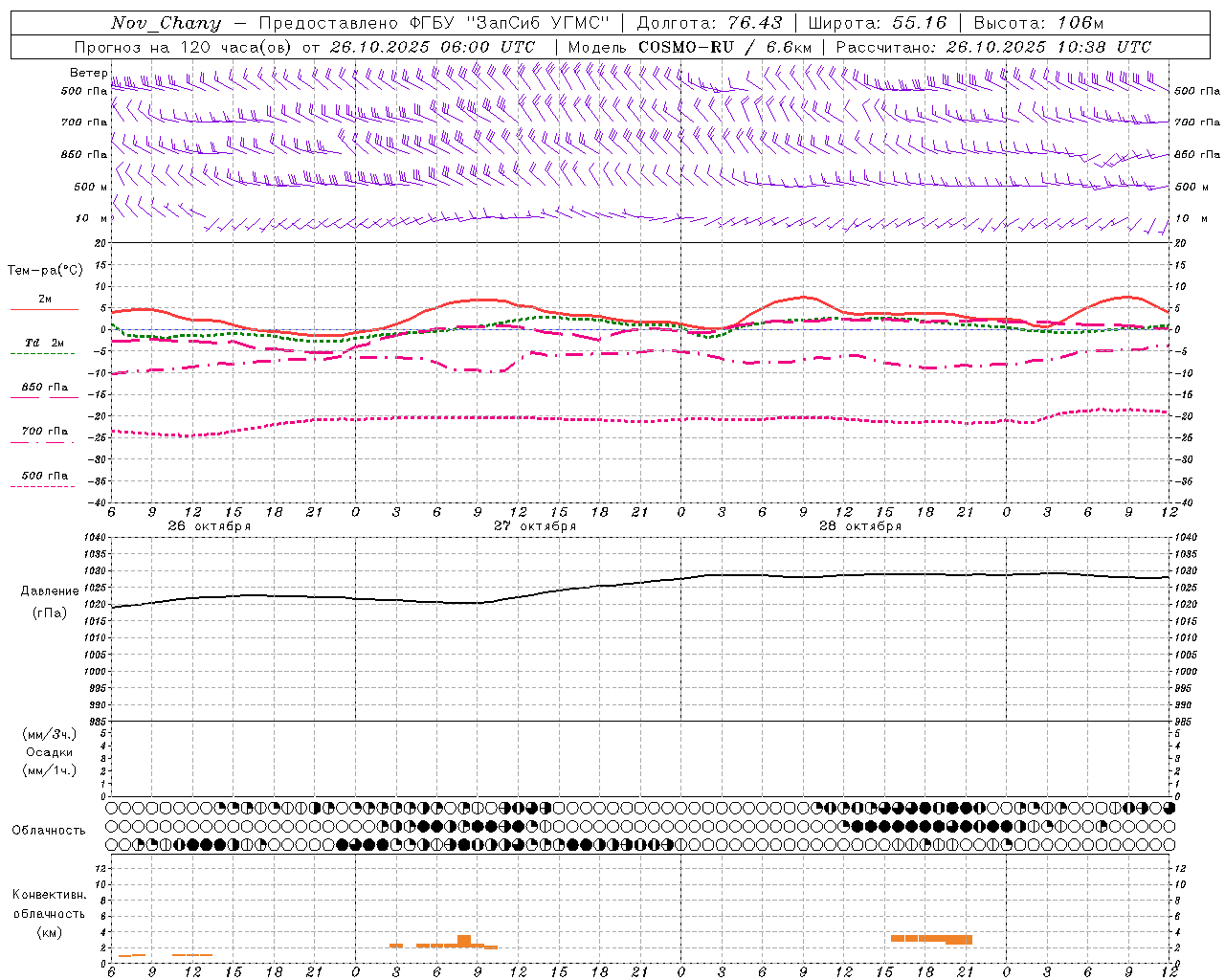This screenshot has height=980, width=1225.
Task: Click the Осадки precipitation label
Action: pos(50,752)
